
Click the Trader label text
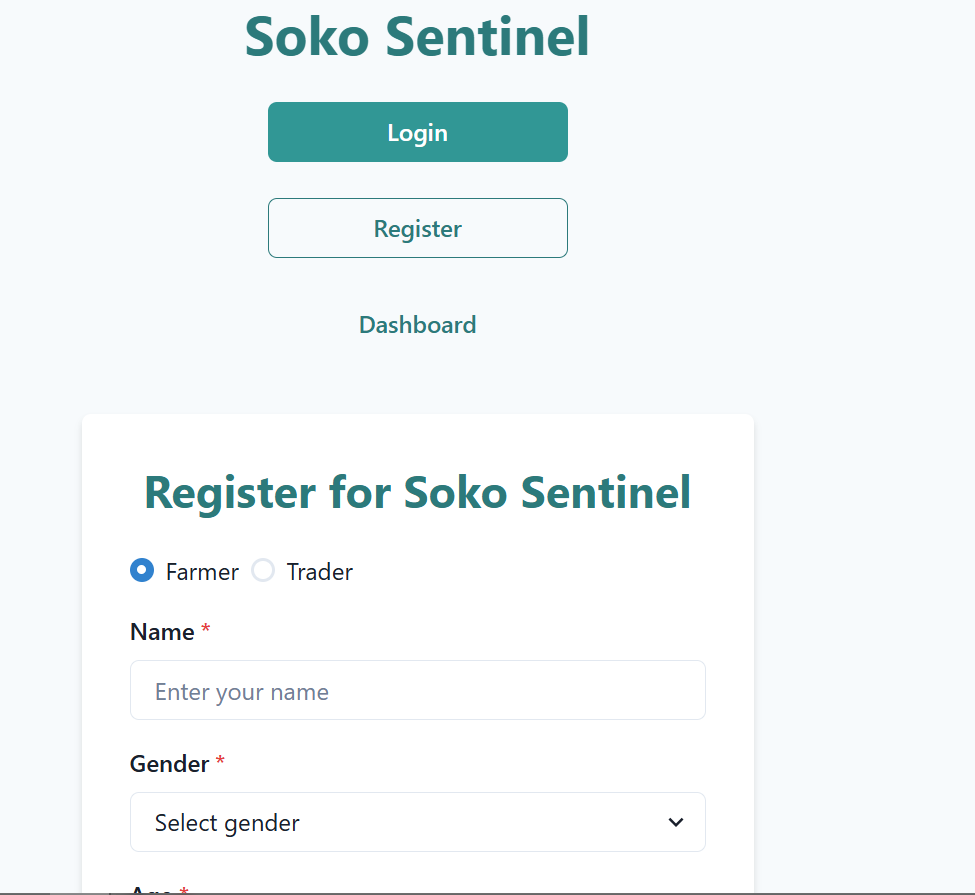pyautogui.click(x=319, y=572)
